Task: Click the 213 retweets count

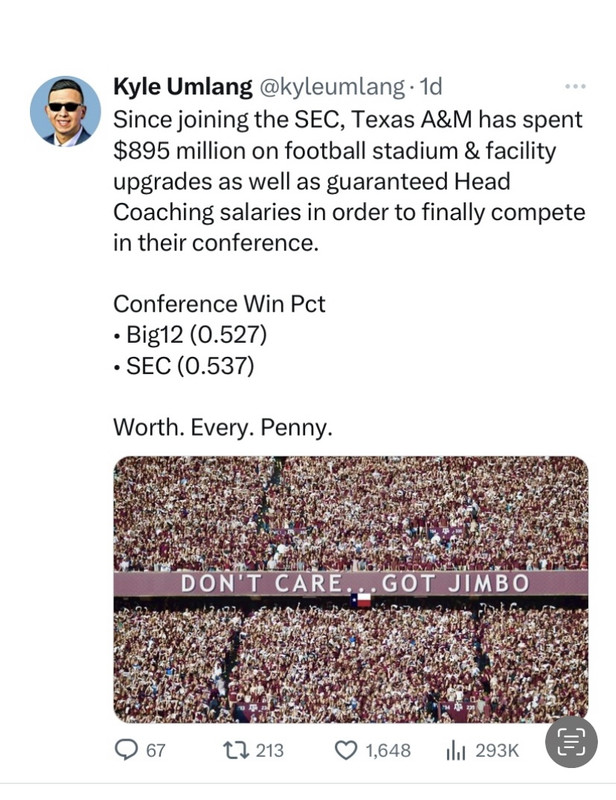Action: (x=270, y=749)
